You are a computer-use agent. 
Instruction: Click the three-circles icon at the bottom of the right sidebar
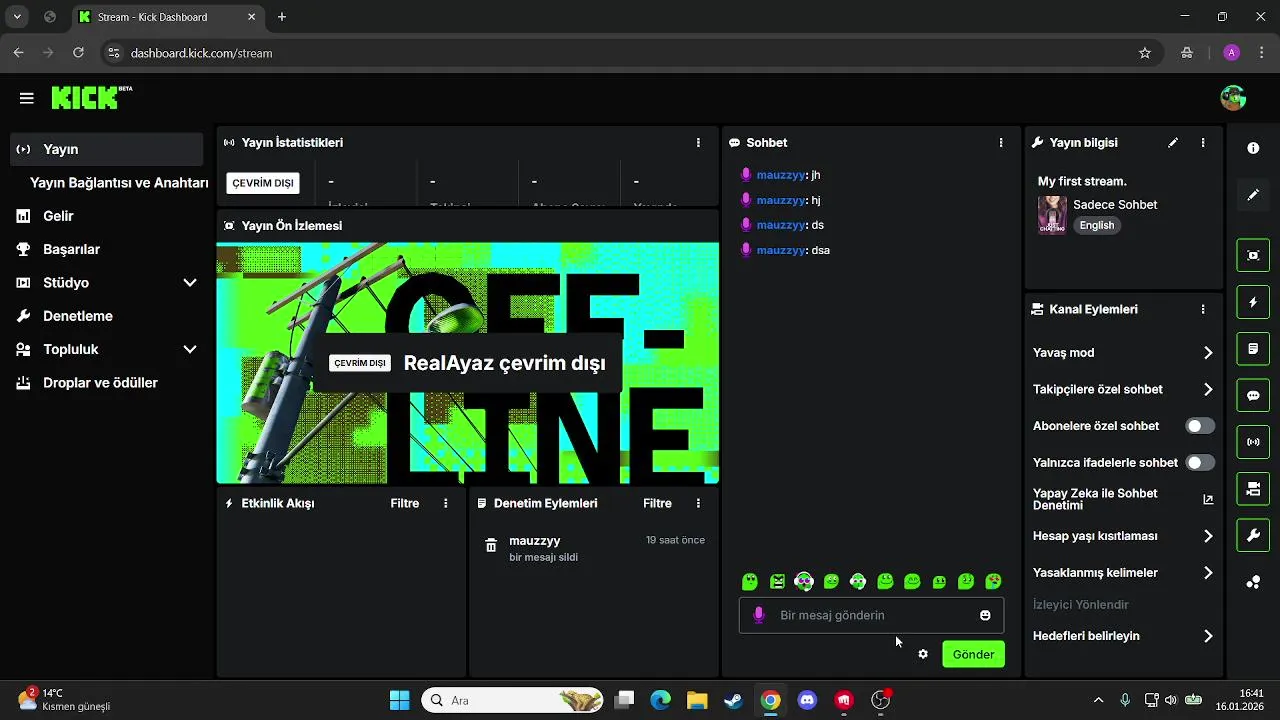(1253, 582)
